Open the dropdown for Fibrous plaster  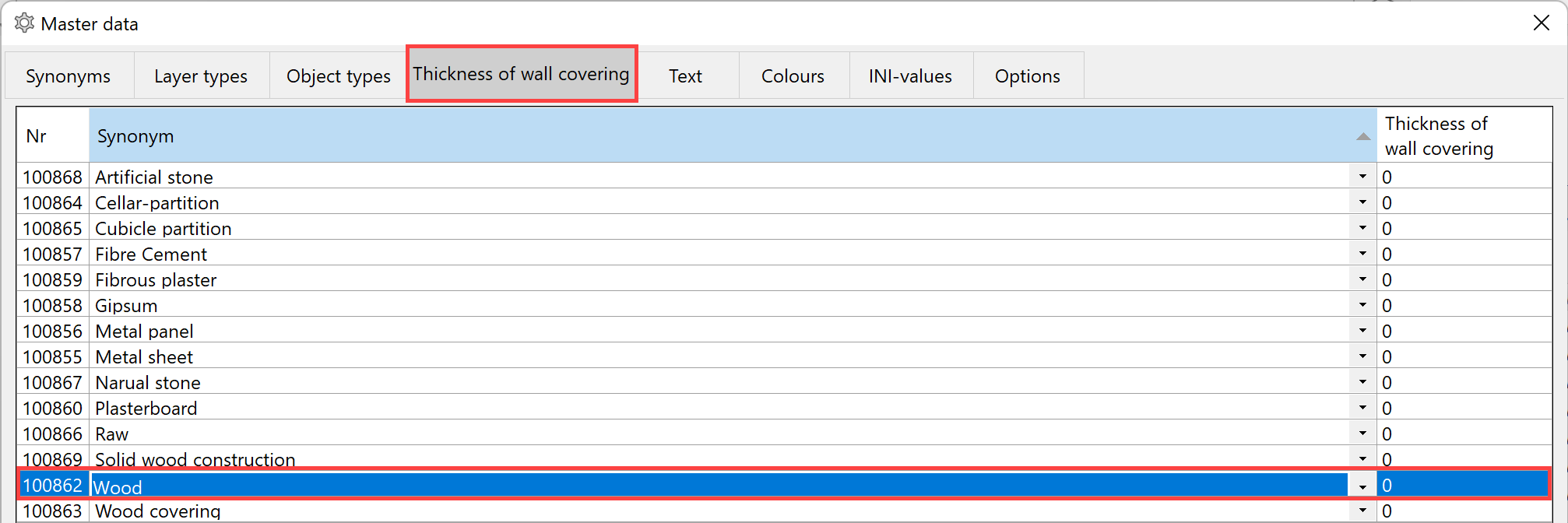point(1362,279)
